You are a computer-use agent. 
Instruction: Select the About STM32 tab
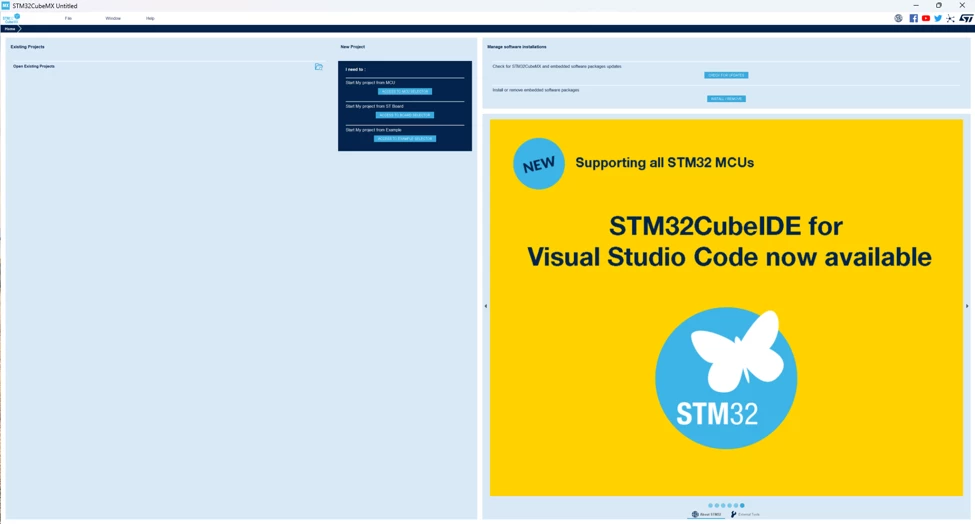(x=707, y=515)
